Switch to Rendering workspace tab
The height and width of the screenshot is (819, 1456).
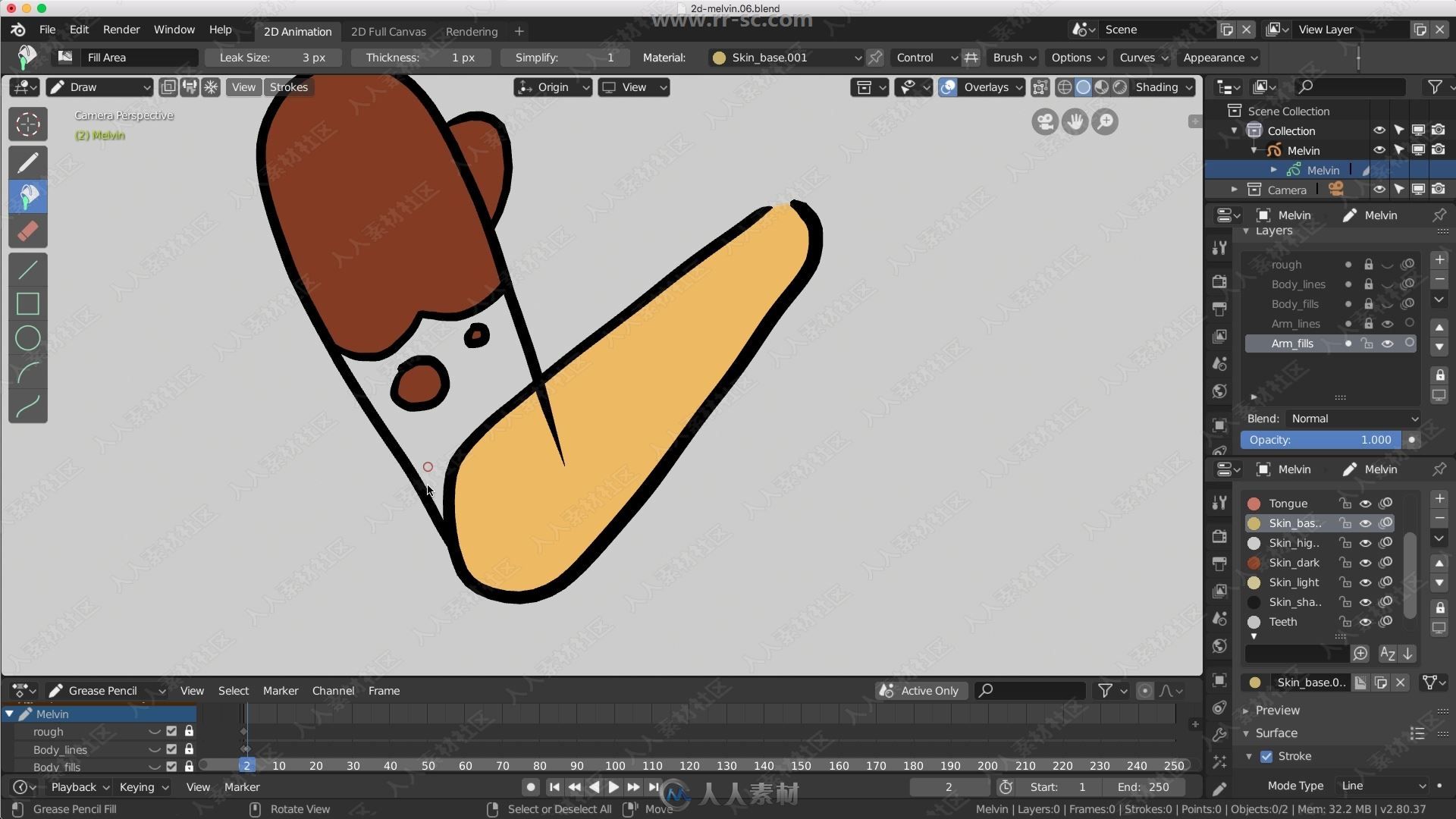pyautogui.click(x=472, y=32)
